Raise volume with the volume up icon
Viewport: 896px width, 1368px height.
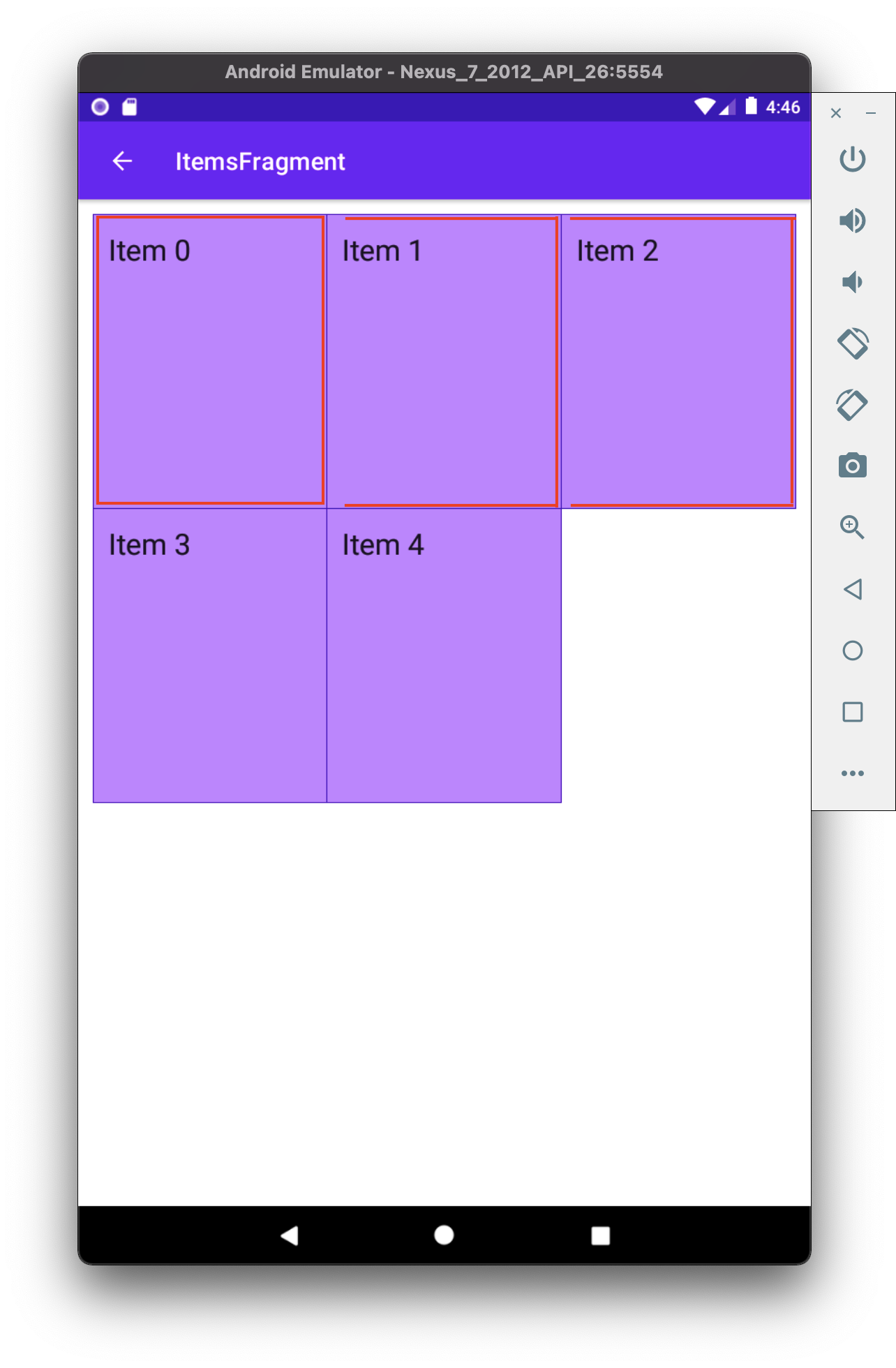(852, 221)
